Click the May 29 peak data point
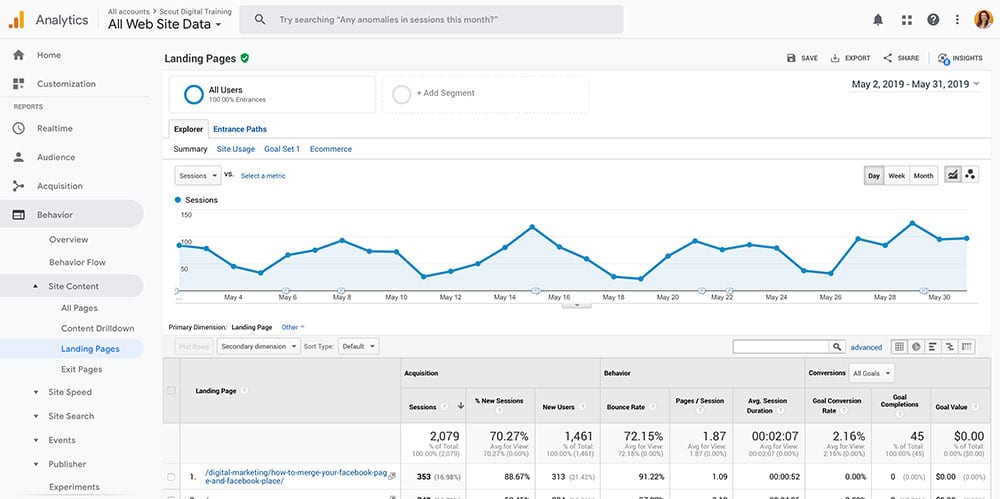This screenshot has width=1000, height=499. 913,223
